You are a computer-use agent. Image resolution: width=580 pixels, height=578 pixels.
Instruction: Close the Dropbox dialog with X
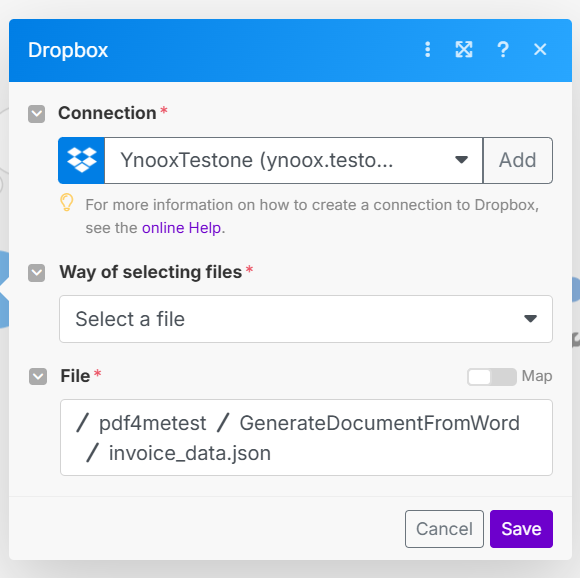[540, 49]
